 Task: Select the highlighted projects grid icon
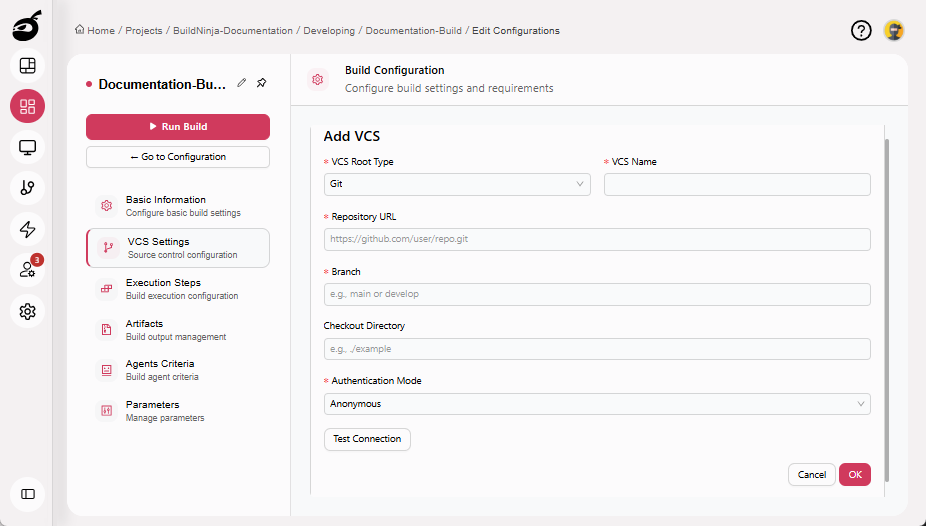[x=27, y=106]
